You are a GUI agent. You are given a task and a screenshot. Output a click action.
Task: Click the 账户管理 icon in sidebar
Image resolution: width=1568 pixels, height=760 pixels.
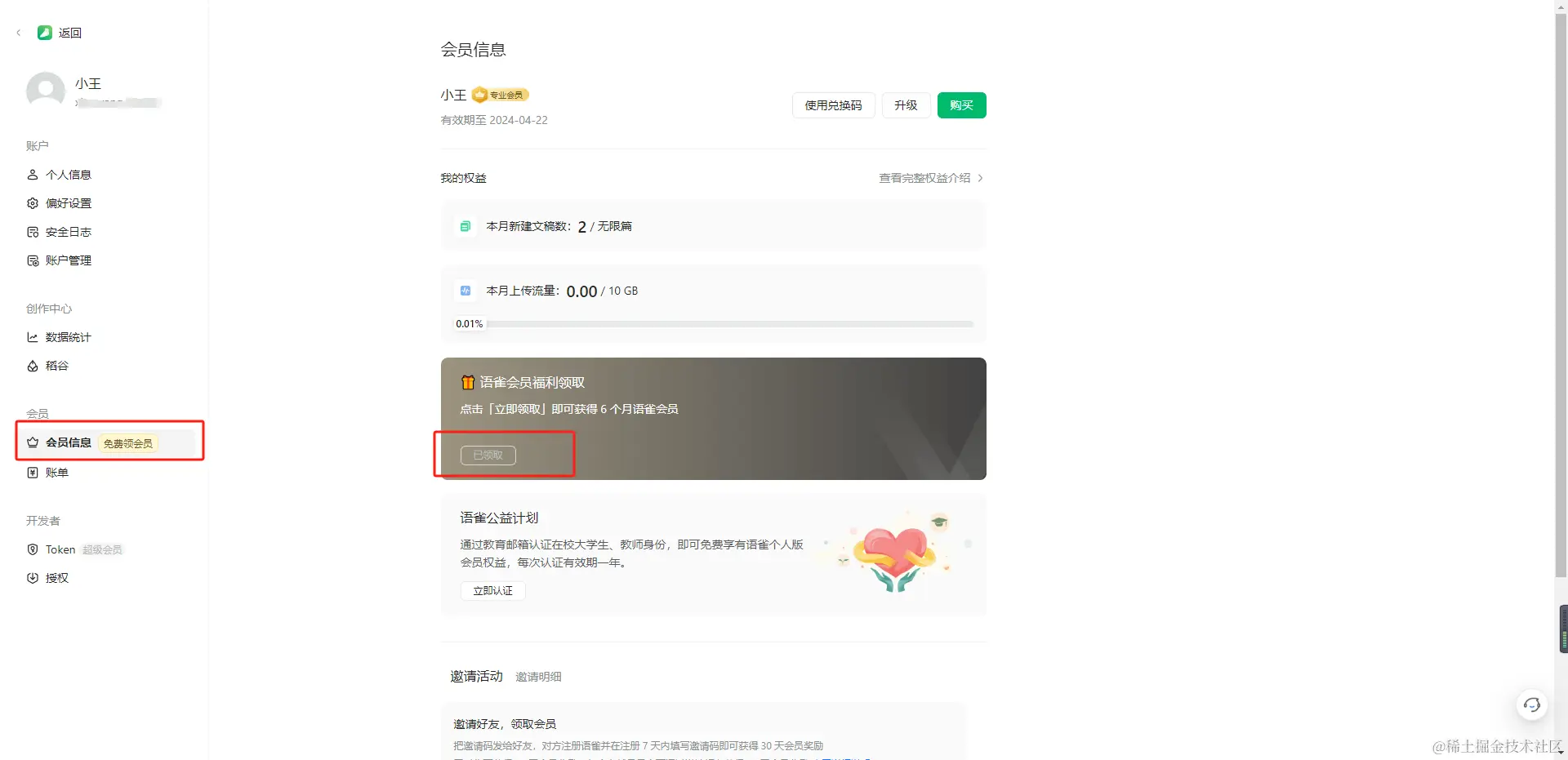coord(33,260)
